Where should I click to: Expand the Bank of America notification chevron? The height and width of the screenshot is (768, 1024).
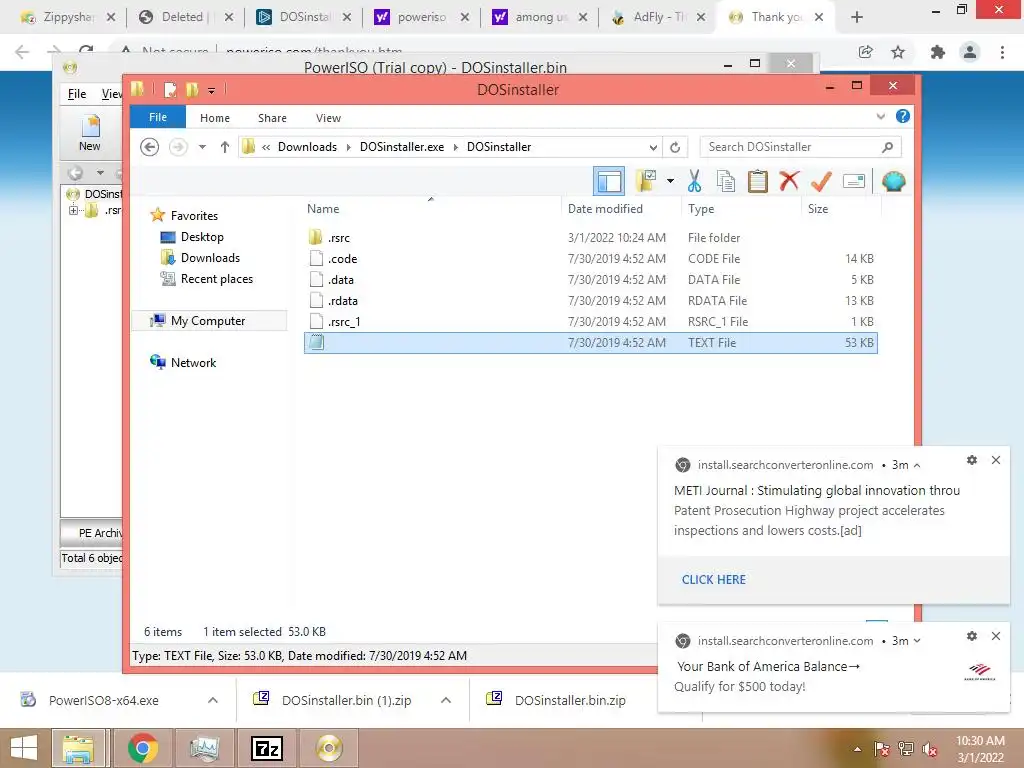coord(917,641)
